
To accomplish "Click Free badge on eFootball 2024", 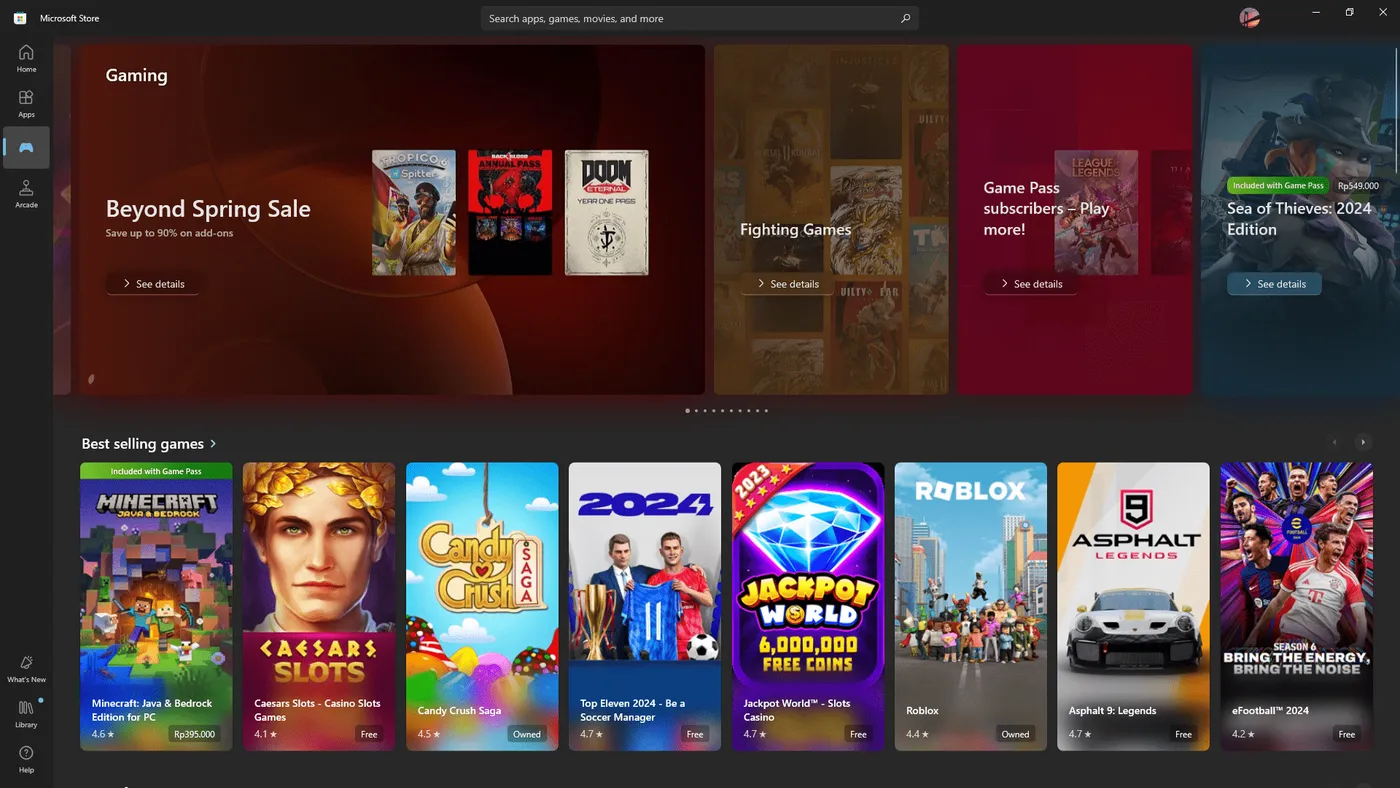I will coord(1347,734).
